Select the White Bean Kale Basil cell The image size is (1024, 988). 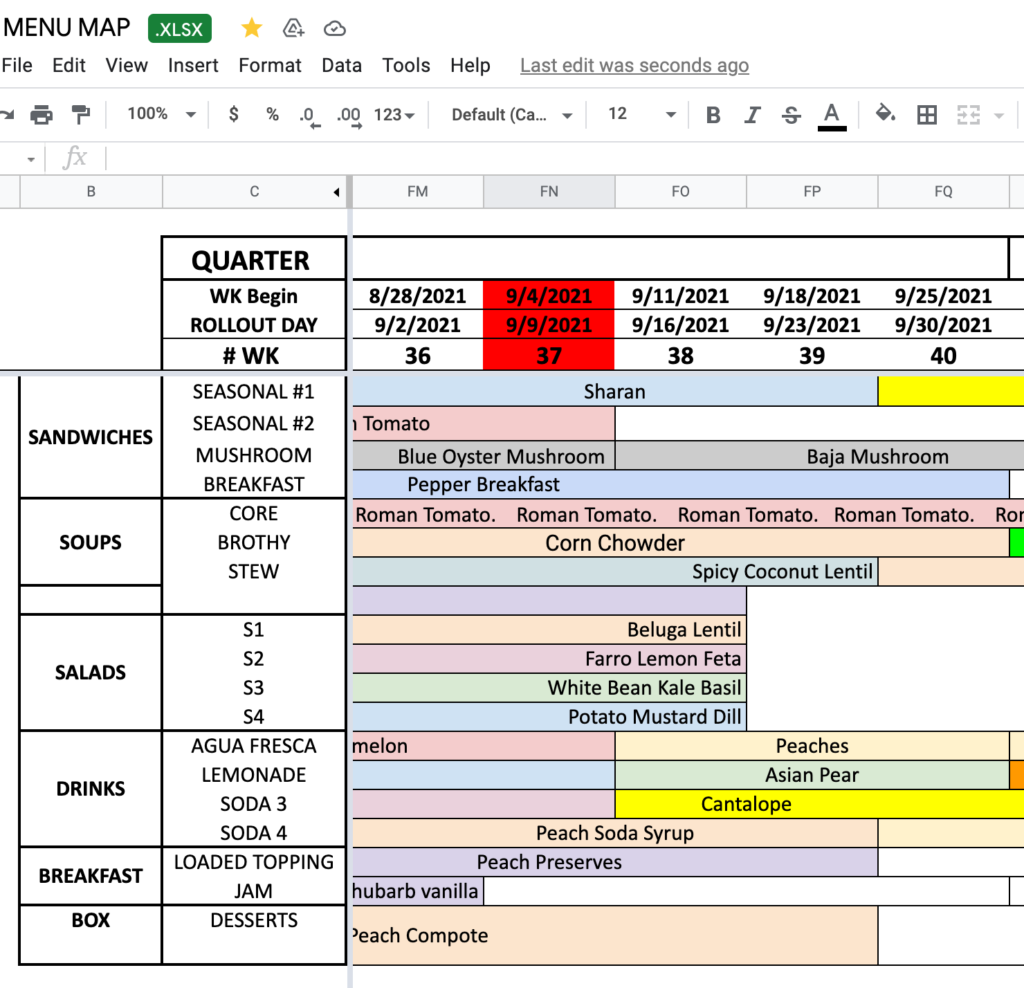(x=549, y=688)
